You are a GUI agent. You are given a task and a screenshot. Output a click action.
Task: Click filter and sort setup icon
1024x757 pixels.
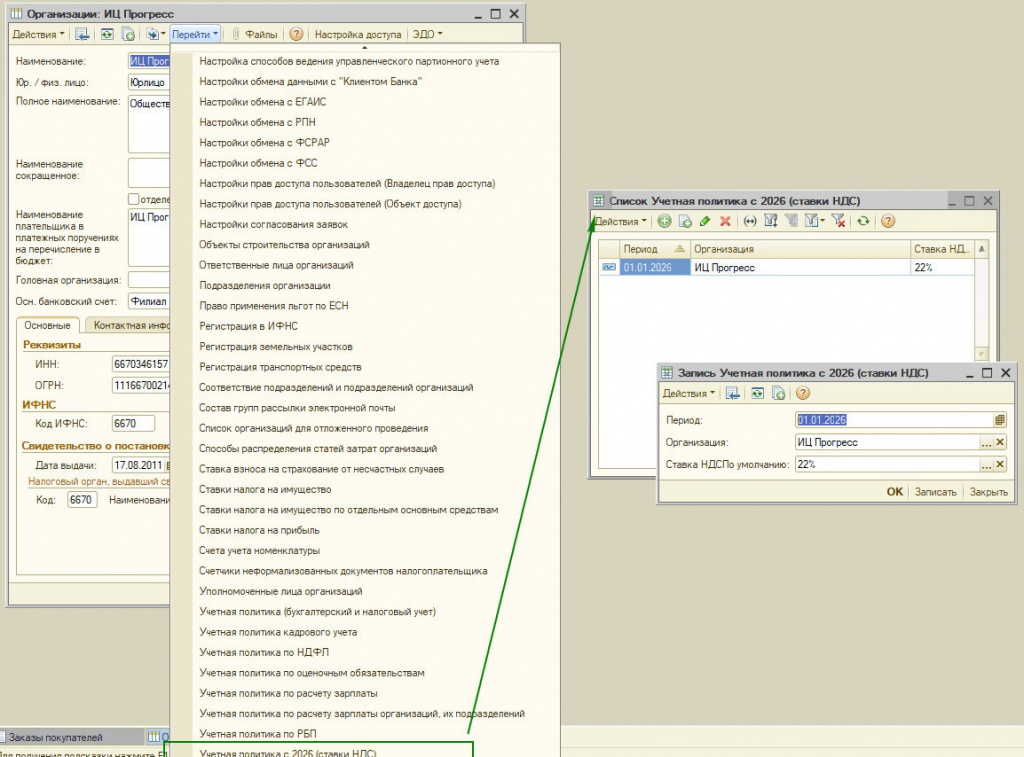click(771, 221)
